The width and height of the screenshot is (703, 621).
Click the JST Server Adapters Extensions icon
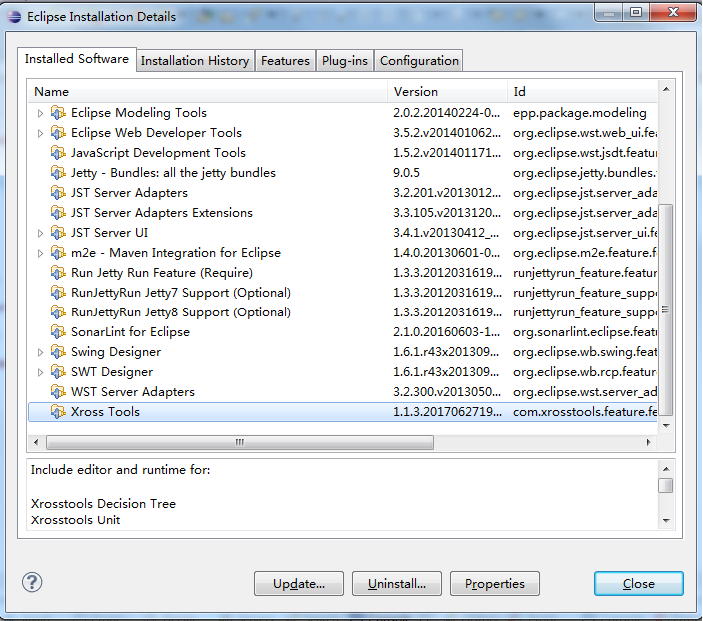pyautogui.click(x=58, y=213)
